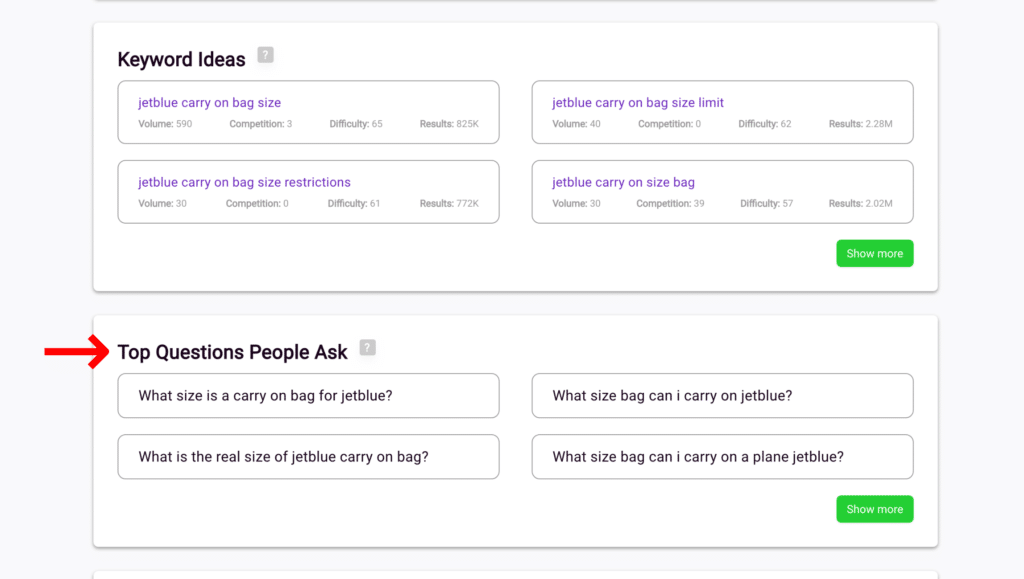Show more keyword ideas
1024x579 pixels.
coord(874,253)
